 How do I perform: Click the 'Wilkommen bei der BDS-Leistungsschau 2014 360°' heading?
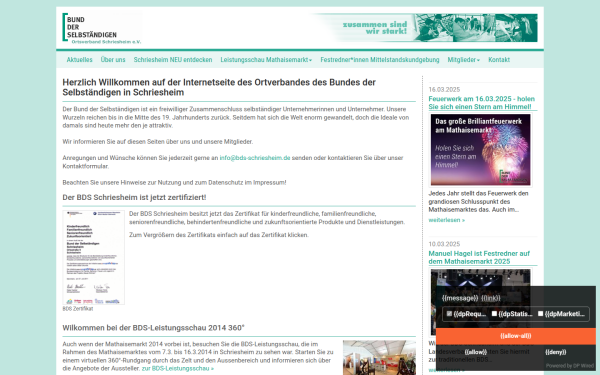point(153,328)
